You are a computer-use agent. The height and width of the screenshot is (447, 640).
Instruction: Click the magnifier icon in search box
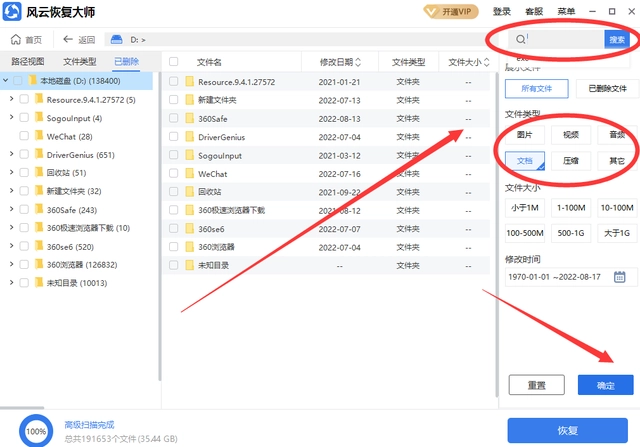(x=520, y=40)
